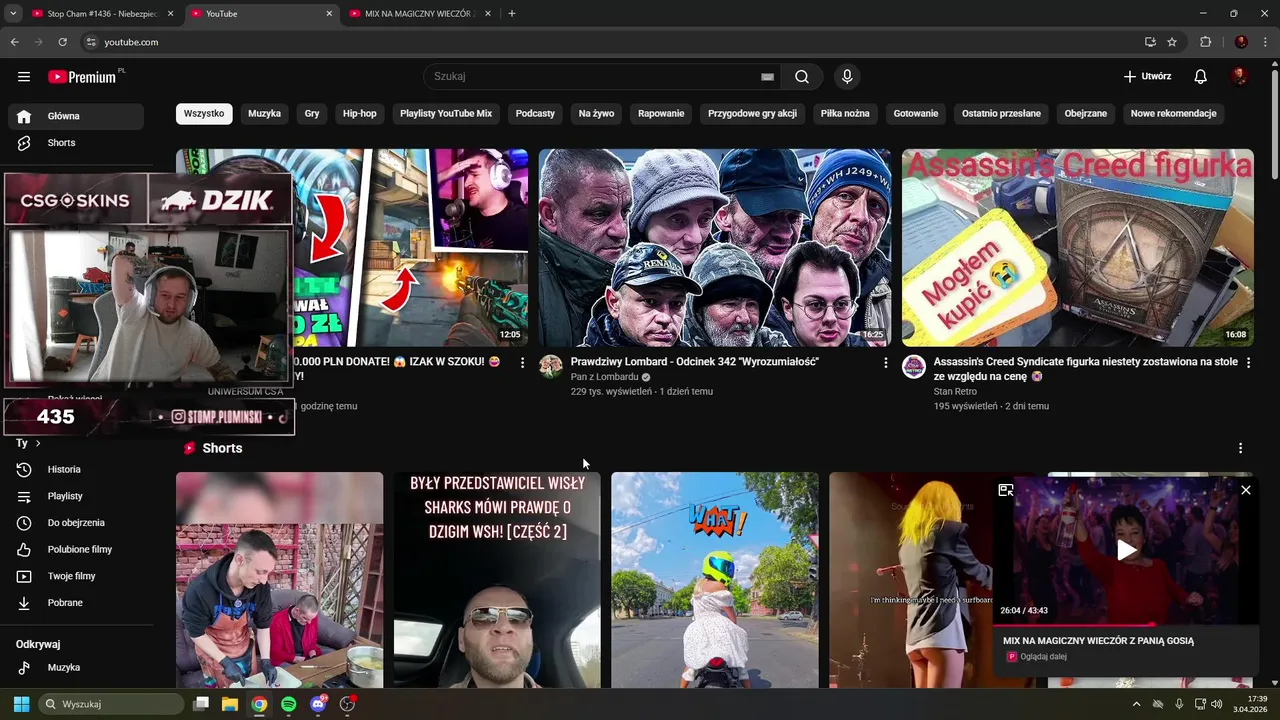This screenshot has height=720, width=1280.
Task: Select the Gotowanie filter chip
Action: point(916,114)
